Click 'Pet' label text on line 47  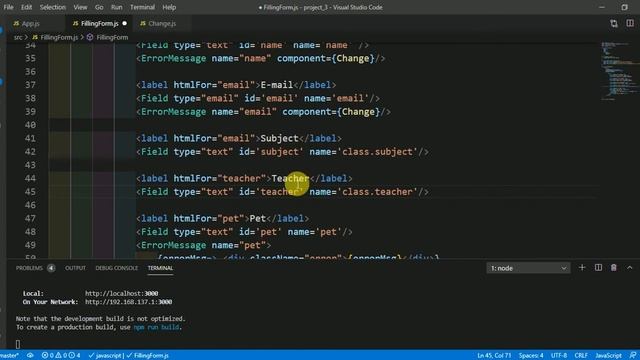(x=258, y=218)
